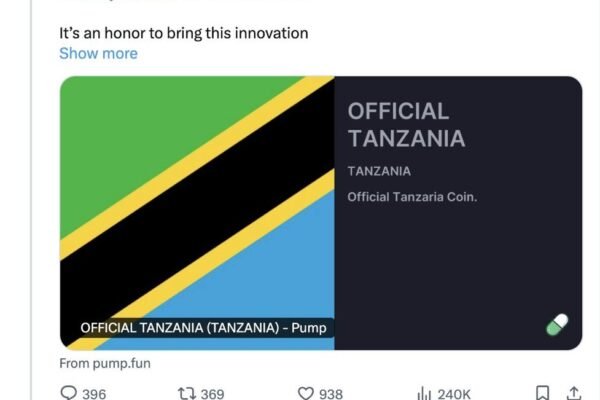The width and height of the screenshot is (600, 400).
Task: Open the From pump.fun source link
Action: click(105, 363)
